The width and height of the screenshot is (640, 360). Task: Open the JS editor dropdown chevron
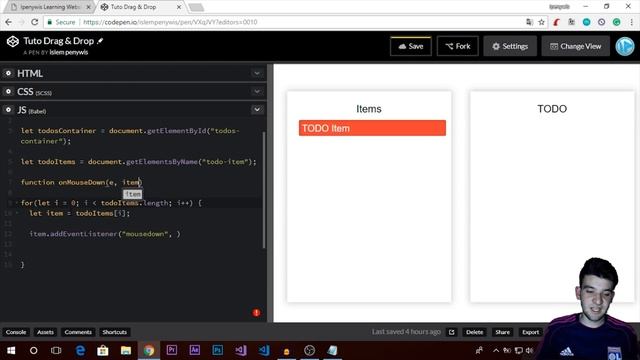pos(257,109)
